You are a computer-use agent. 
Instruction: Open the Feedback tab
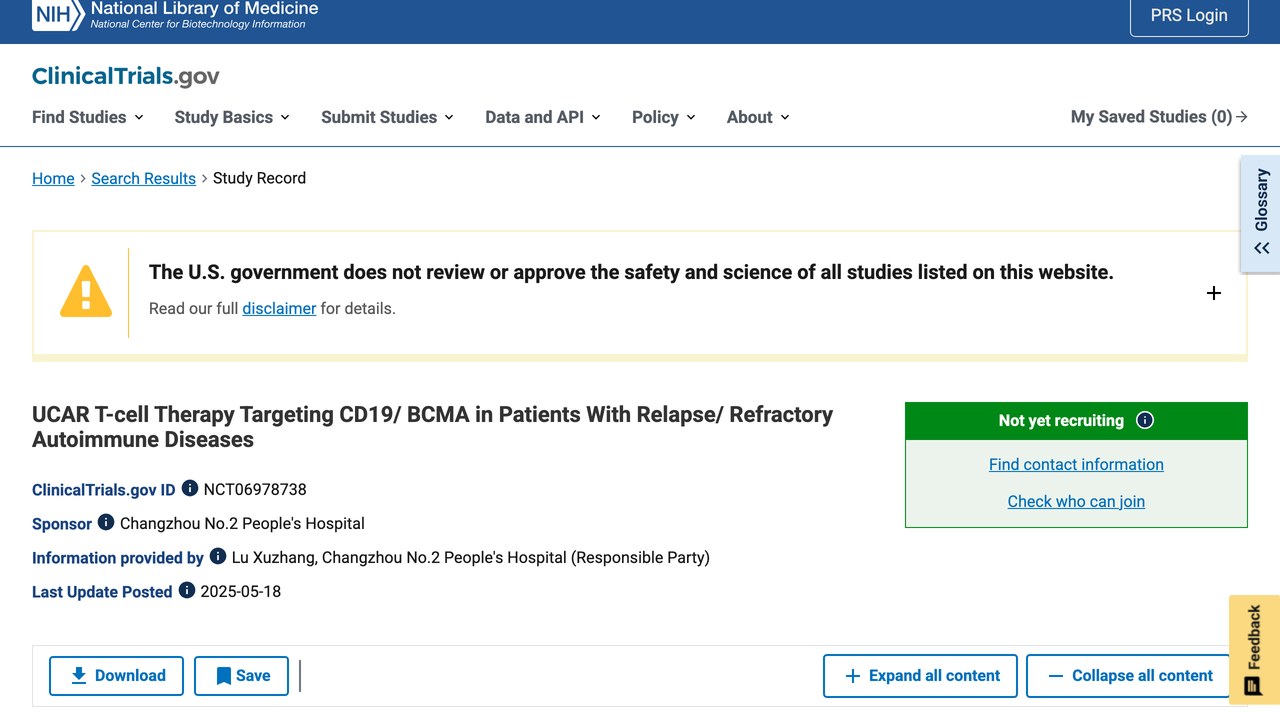pyautogui.click(x=1254, y=650)
